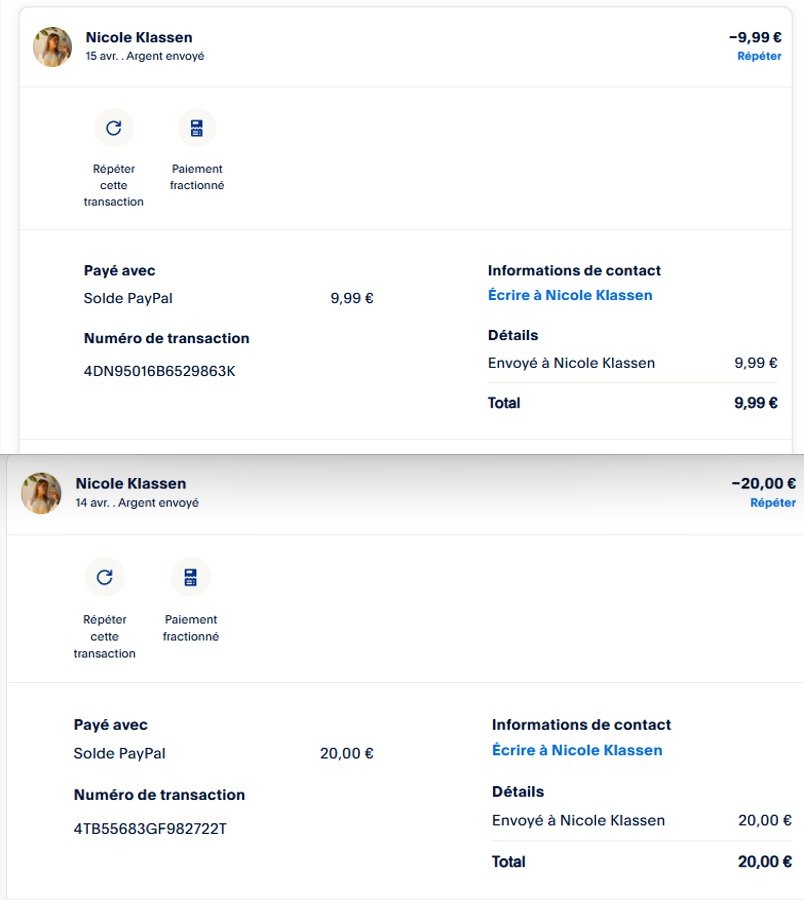Click "Envoyé à Nicole Klassen" in the 9,99 € details
The height and width of the screenshot is (900, 804).
(x=571, y=363)
